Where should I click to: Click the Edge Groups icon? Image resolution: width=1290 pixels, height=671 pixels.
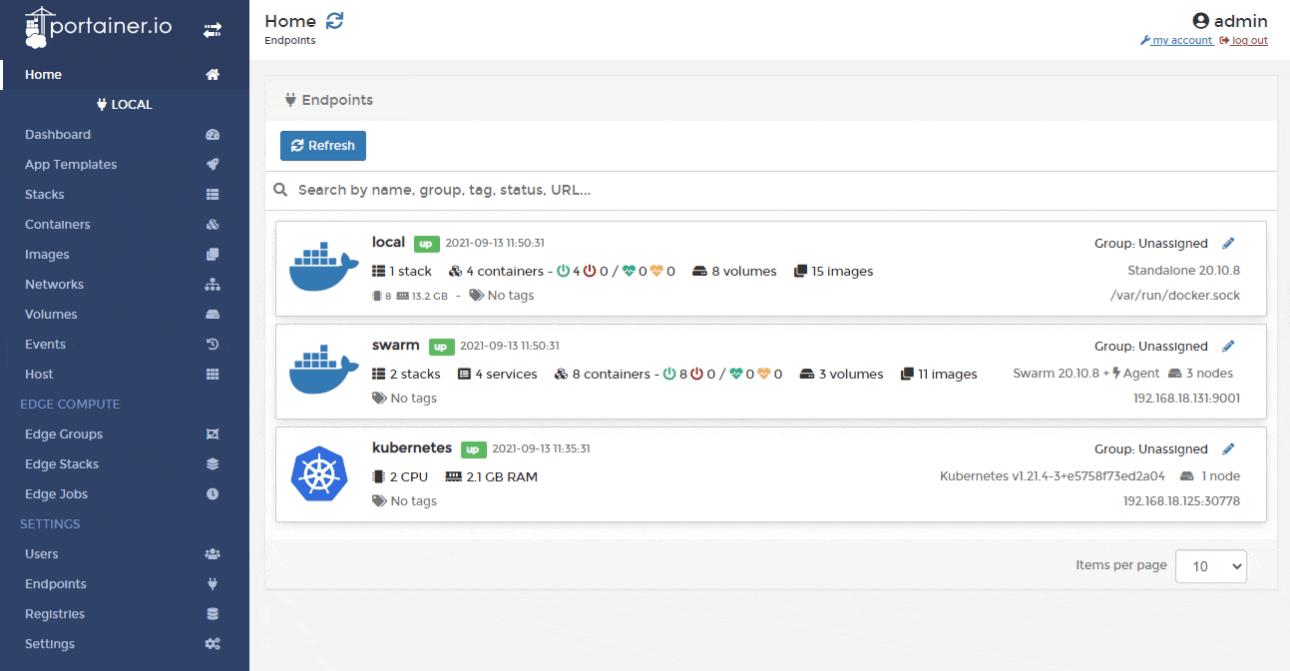coord(212,435)
